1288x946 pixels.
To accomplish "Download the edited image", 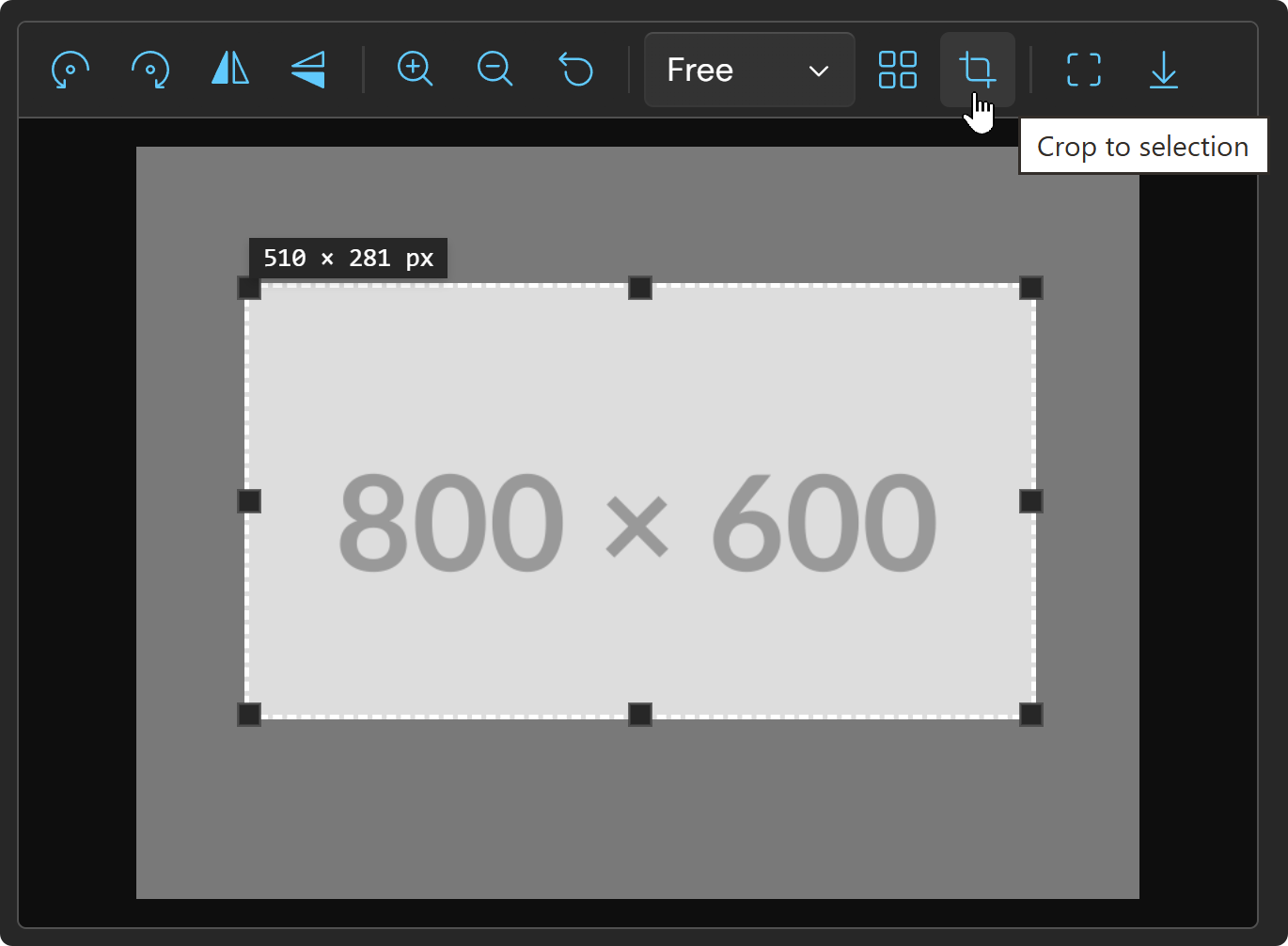I will coord(1164,70).
